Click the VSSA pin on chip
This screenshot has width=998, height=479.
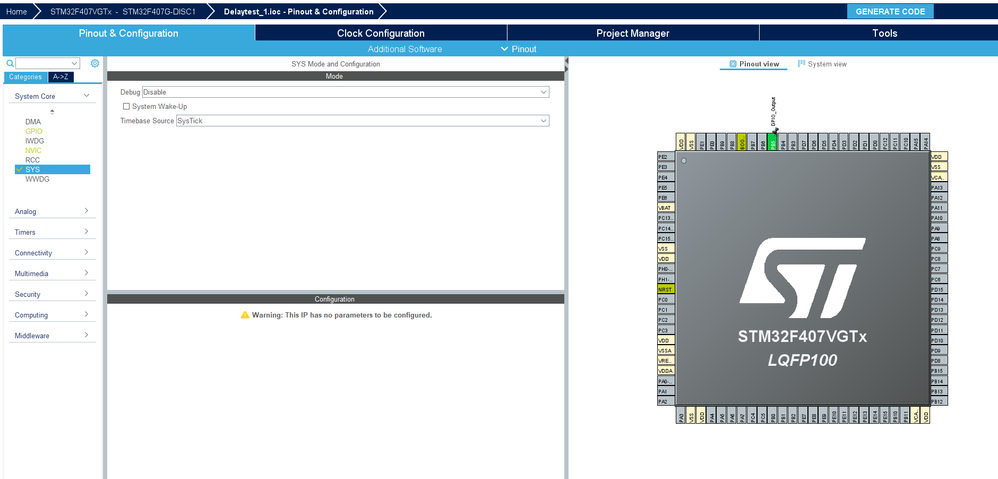666,351
